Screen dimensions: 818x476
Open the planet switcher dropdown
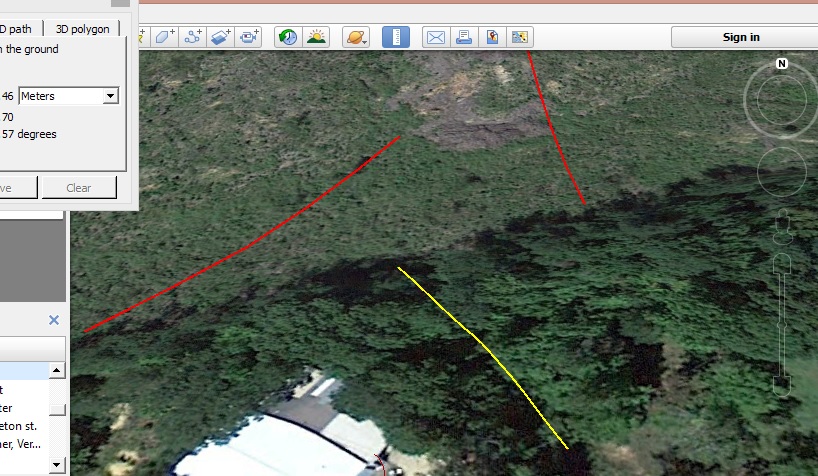357,37
